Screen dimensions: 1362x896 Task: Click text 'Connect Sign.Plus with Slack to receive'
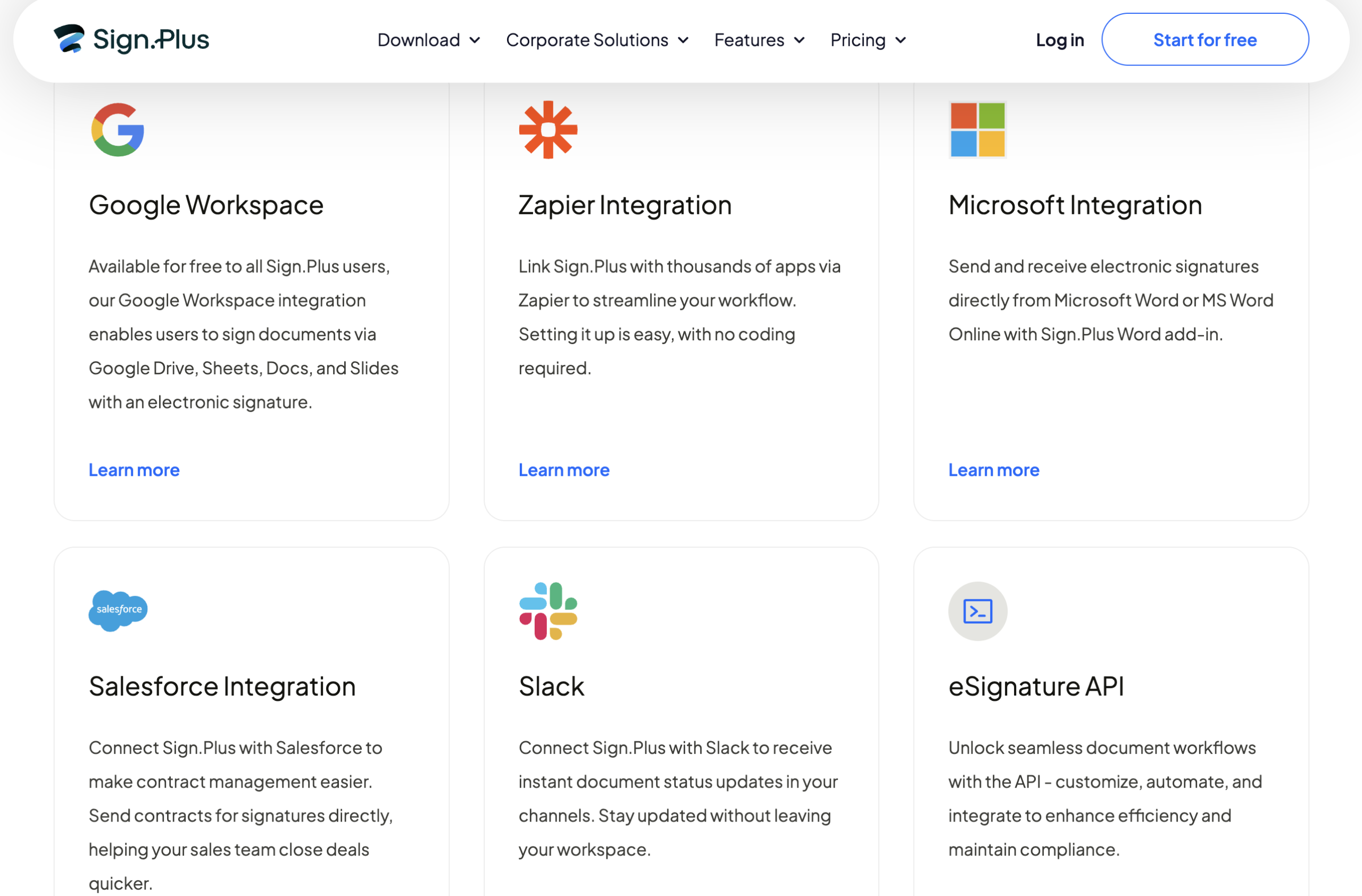pyautogui.click(x=675, y=748)
